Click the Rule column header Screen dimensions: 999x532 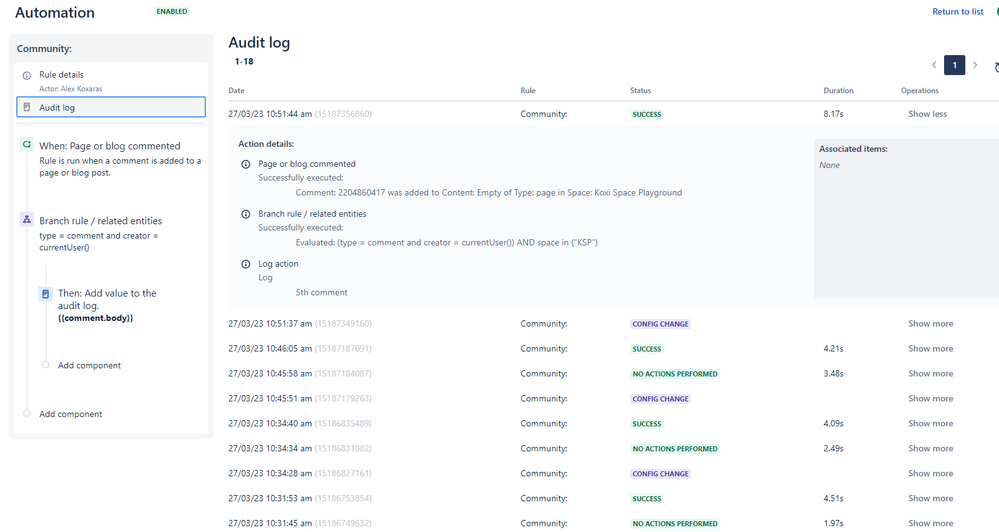click(528, 90)
